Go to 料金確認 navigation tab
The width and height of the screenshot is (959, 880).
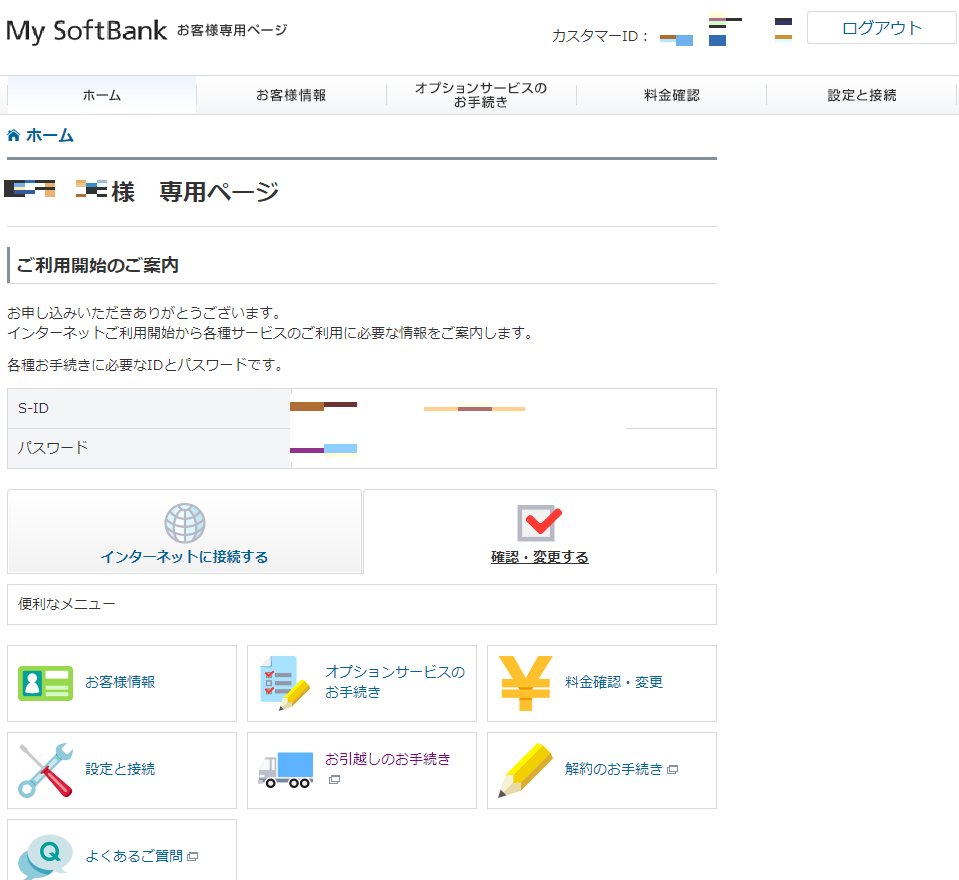(x=672, y=95)
